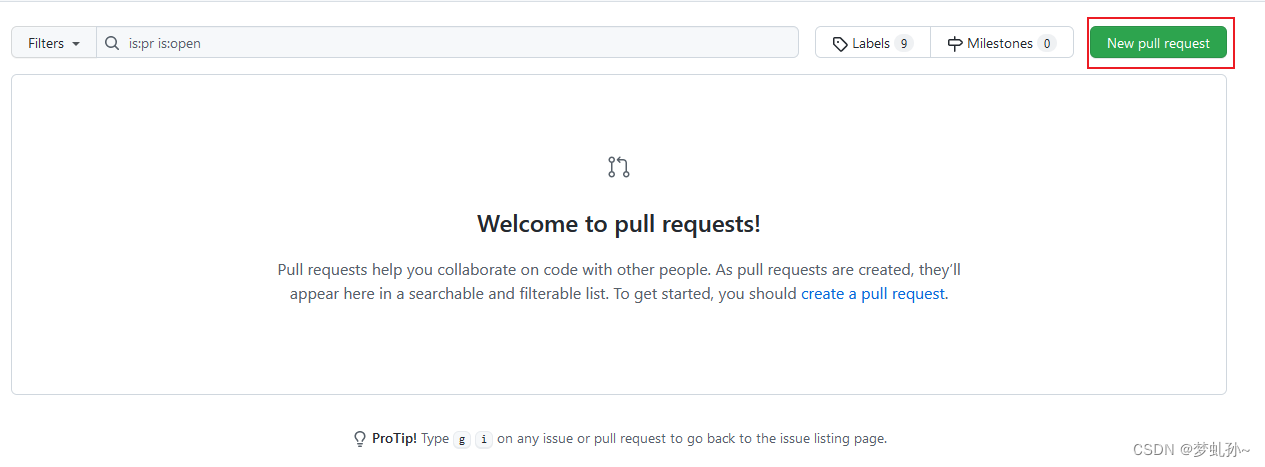
Task: Open the Milestones page
Action: click(x=1002, y=43)
